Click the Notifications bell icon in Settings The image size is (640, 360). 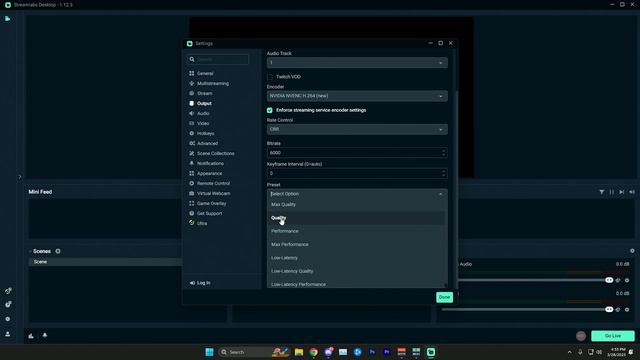(x=192, y=163)
